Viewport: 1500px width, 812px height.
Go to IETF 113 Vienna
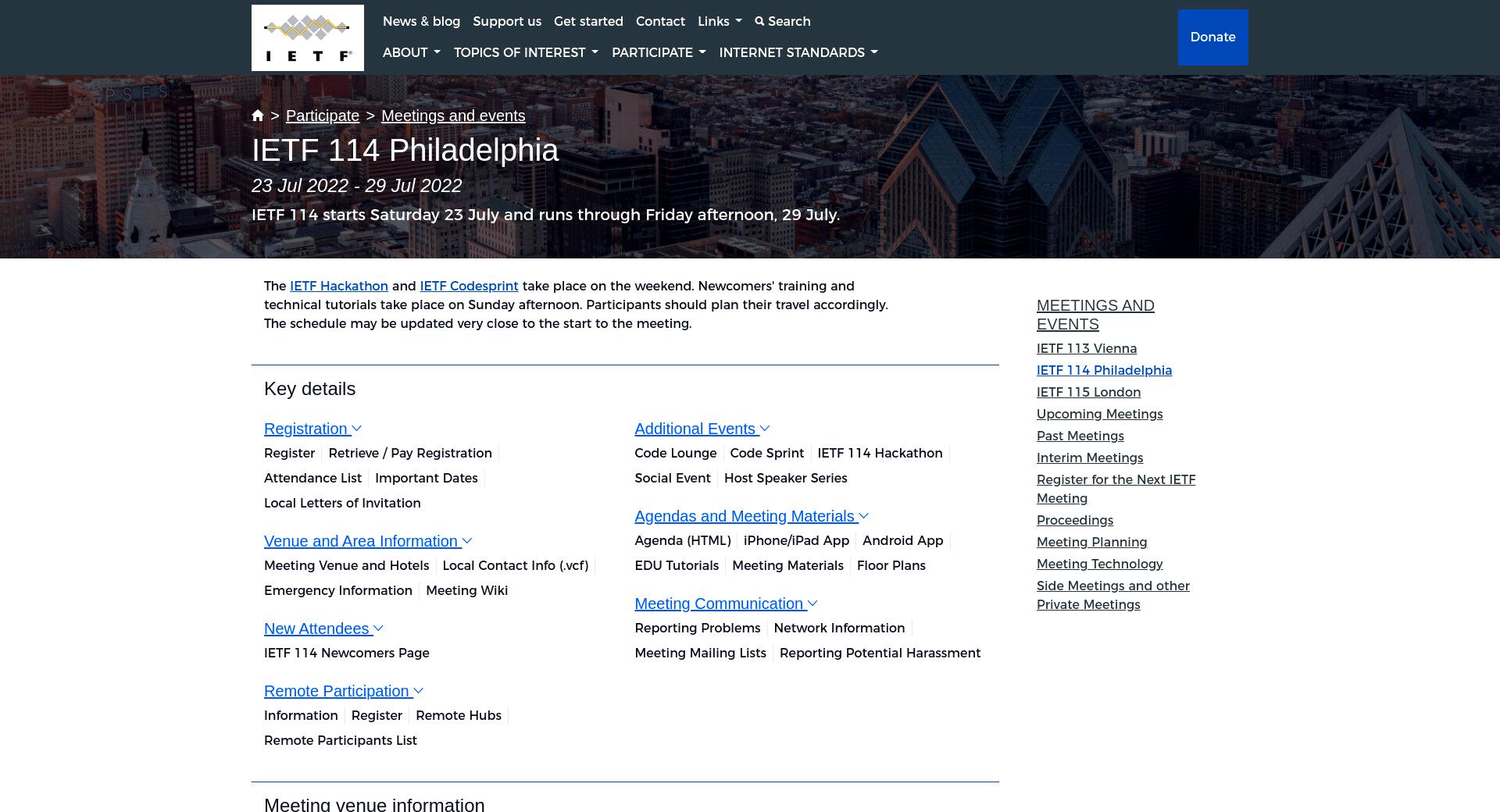tap(1087, 348)
